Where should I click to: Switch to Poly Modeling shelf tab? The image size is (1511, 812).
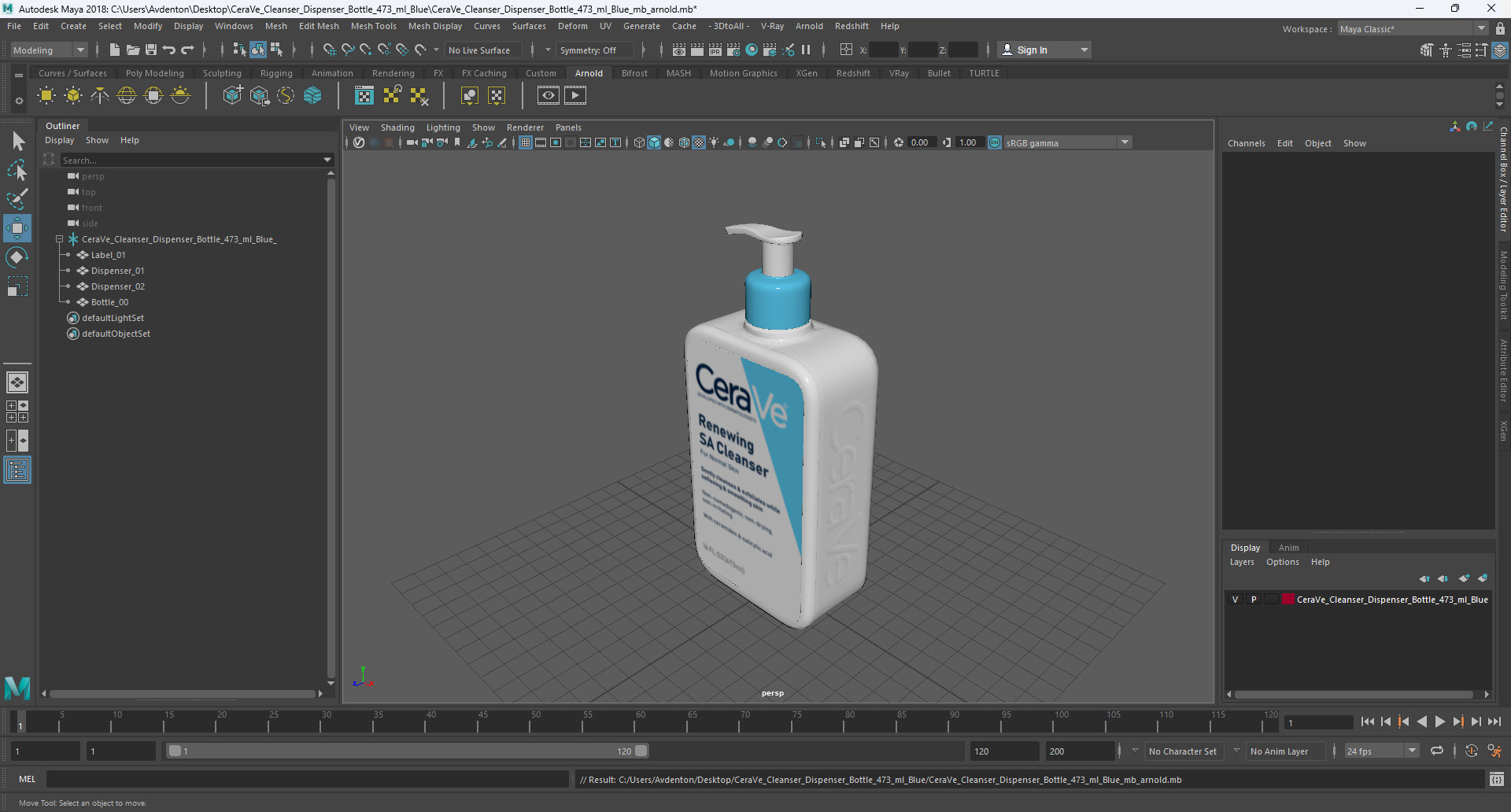click(x=154, y=73)
